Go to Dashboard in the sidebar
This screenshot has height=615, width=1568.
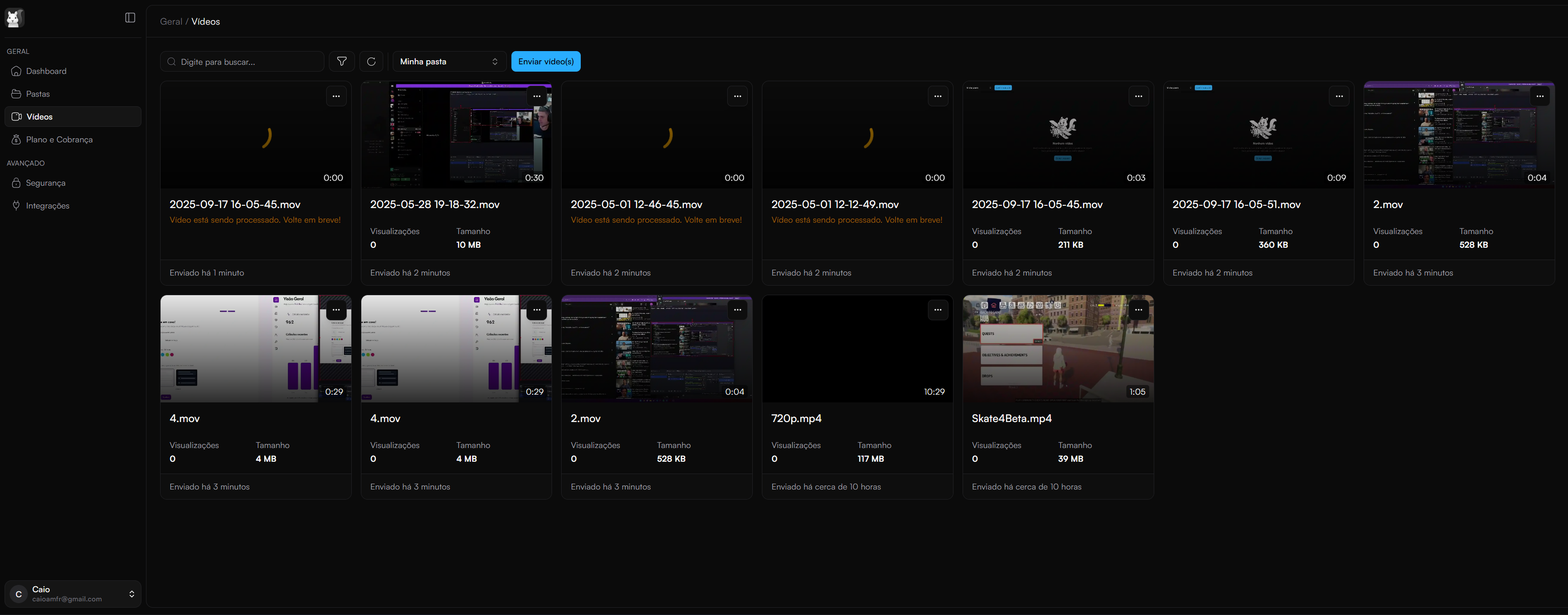tap(73, 71)
